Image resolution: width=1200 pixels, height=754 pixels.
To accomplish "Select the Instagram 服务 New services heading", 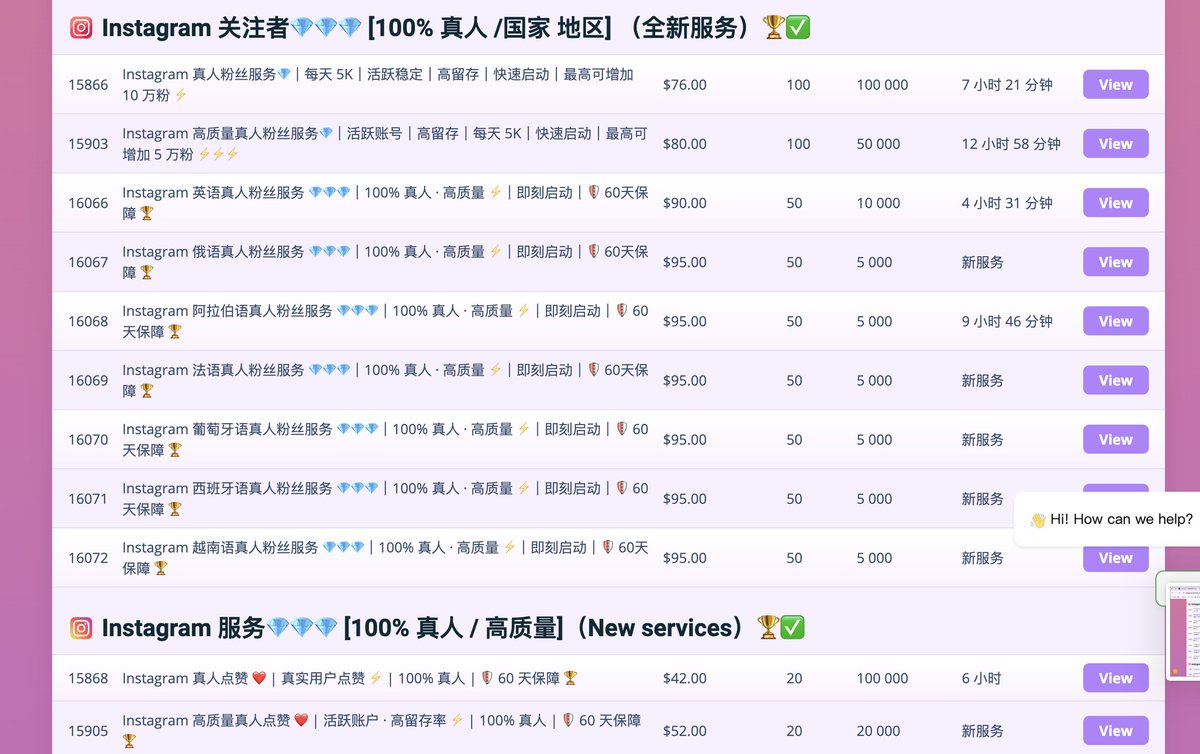I will [437, 628].
